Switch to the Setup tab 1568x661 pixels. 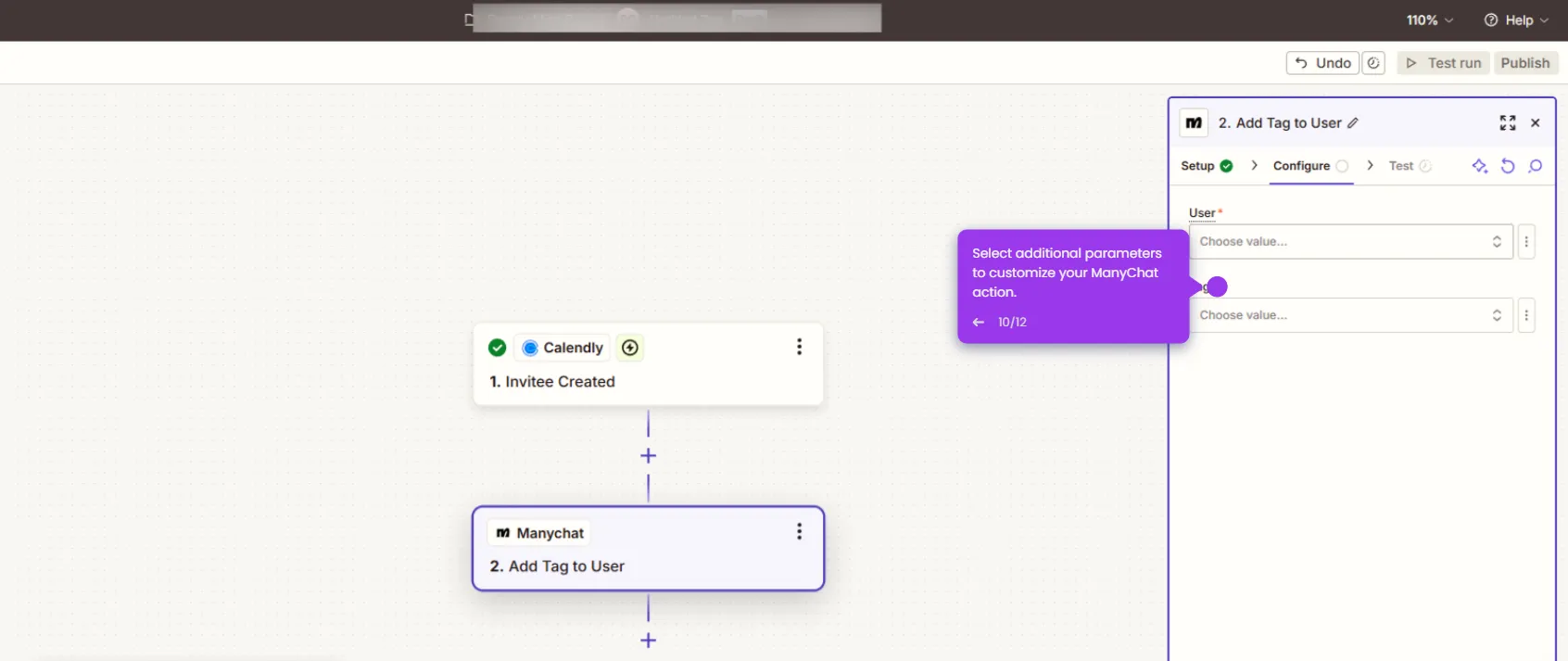tap(1207, 166)
